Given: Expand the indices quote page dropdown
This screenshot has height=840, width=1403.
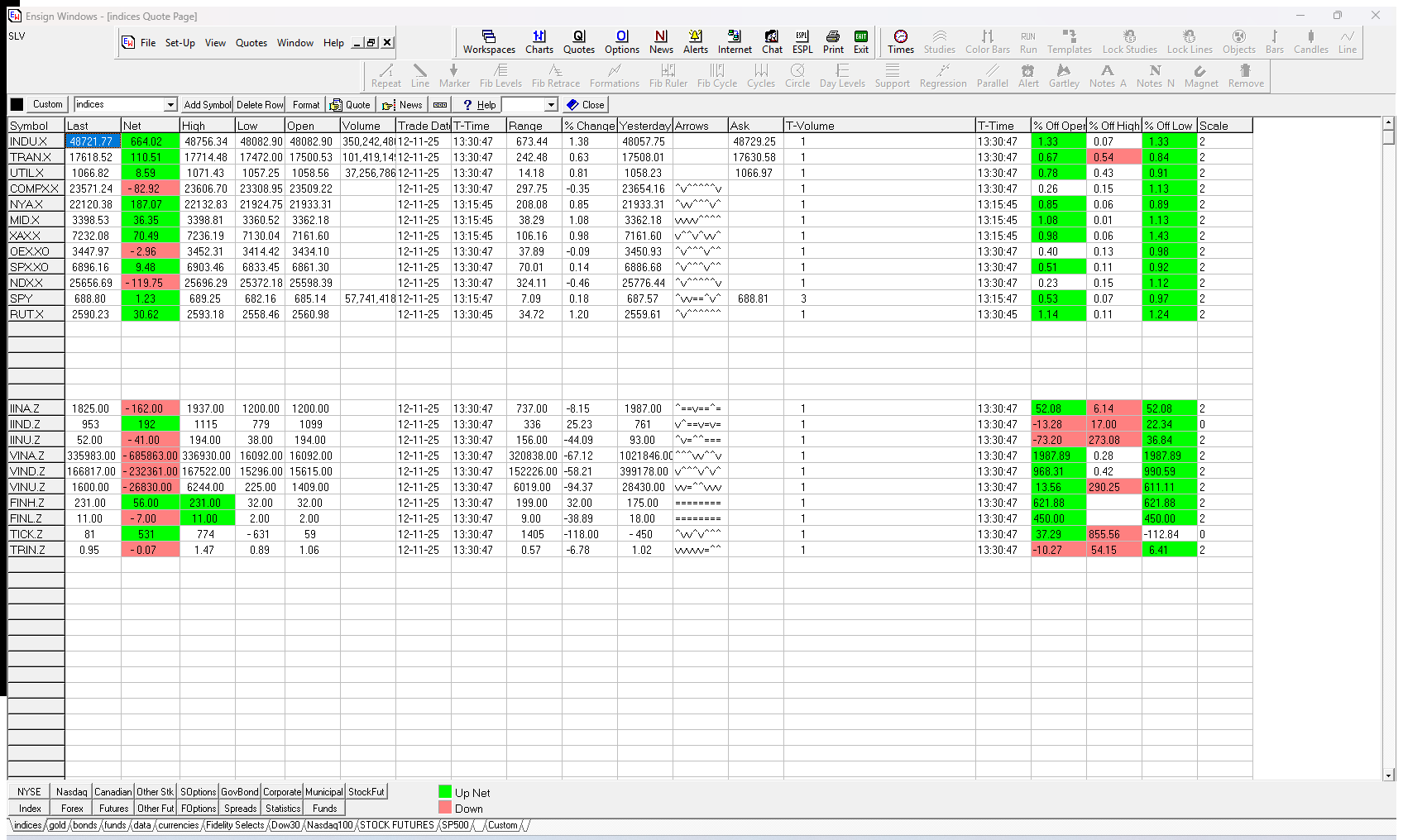Looking at the screenshot, I should [170, 105].
